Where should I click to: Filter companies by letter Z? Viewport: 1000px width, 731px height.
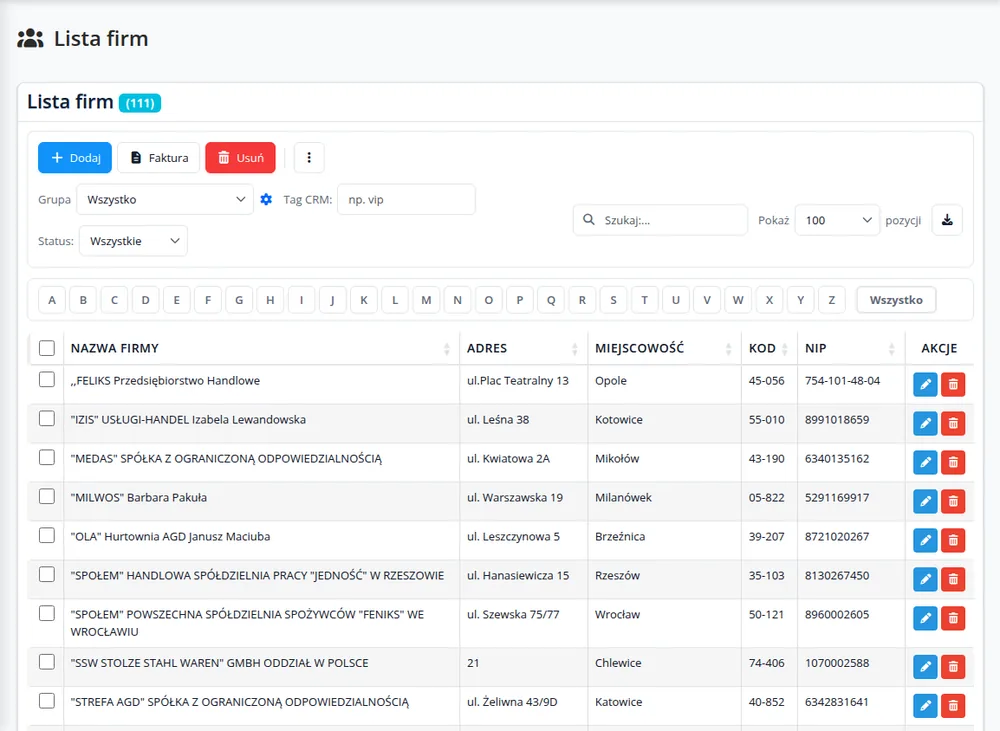tap(832, 300)
